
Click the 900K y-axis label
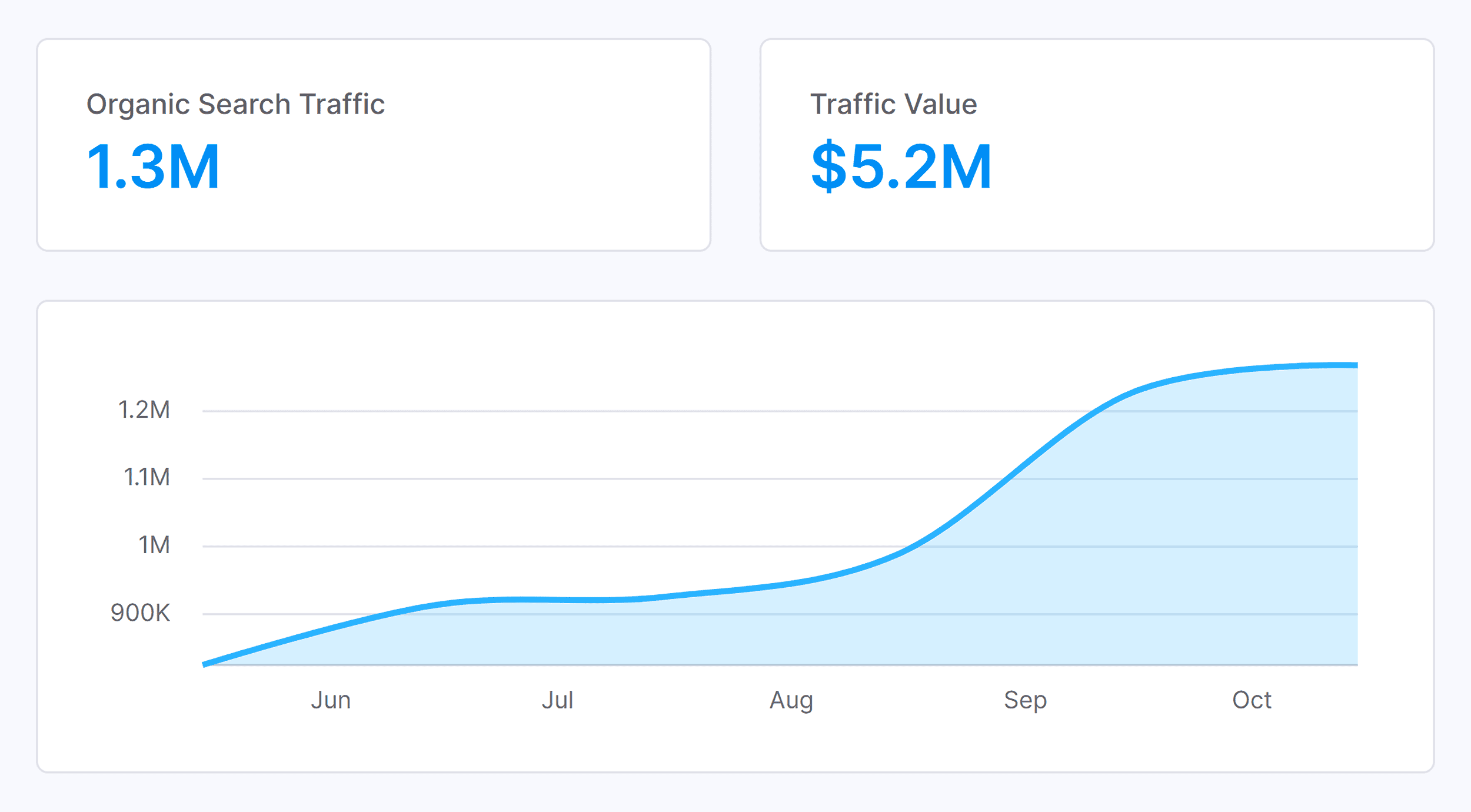point(140,613)
